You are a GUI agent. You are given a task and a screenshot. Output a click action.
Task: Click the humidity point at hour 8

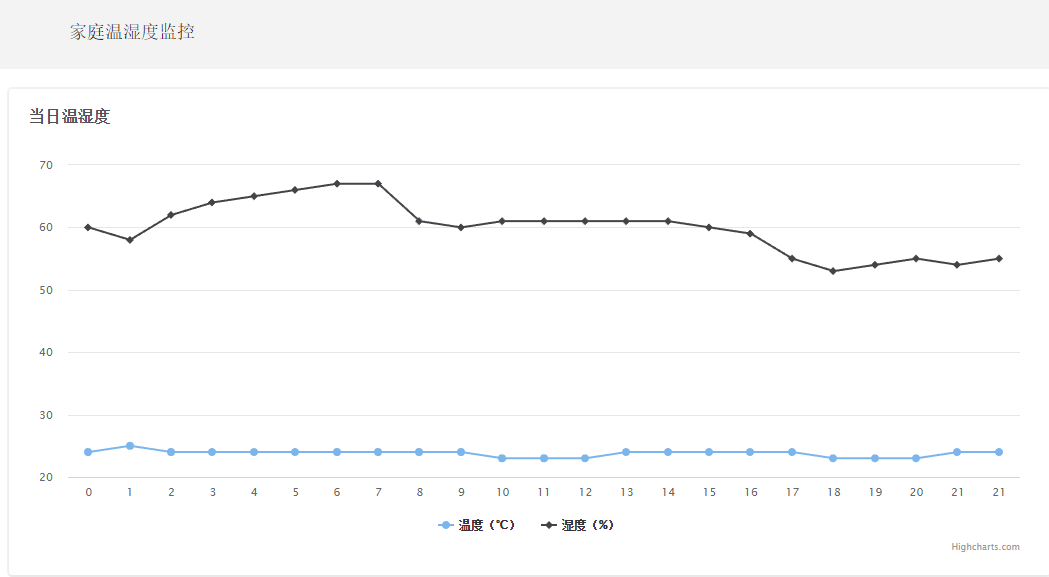coord(419,221)
